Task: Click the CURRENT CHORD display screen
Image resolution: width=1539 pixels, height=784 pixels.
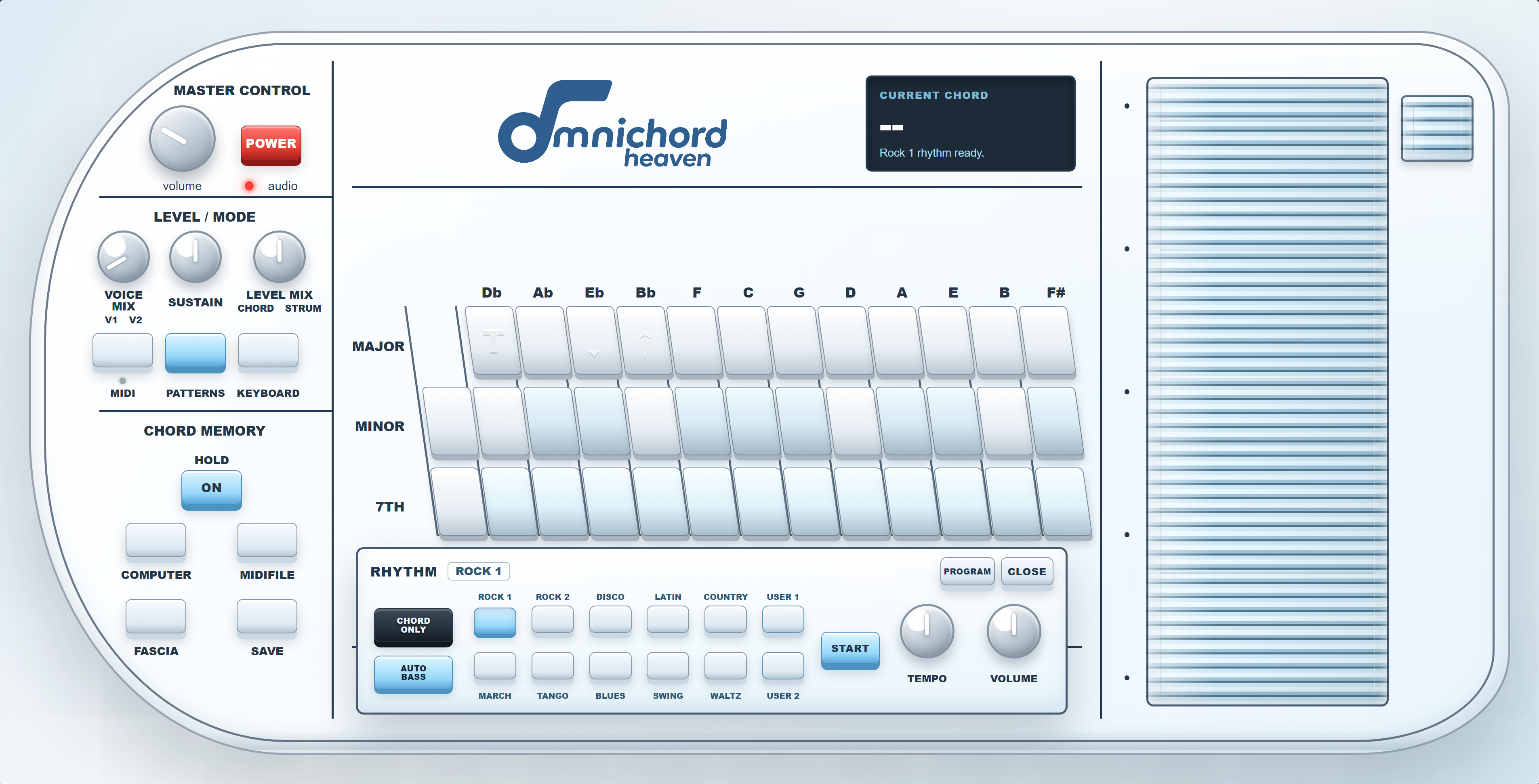Action: coord(970,124)
